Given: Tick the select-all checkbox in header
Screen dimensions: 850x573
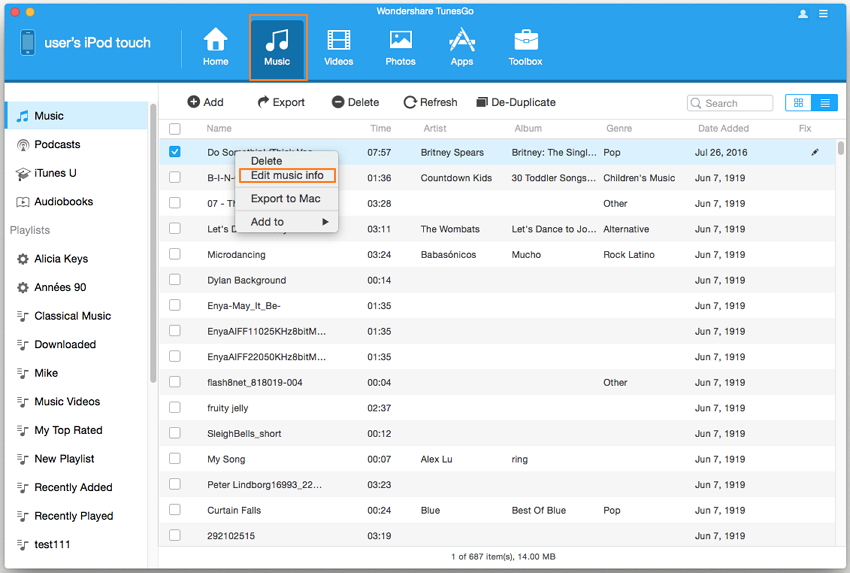Looking at the screenshot, I should click(x=175, y=129).
